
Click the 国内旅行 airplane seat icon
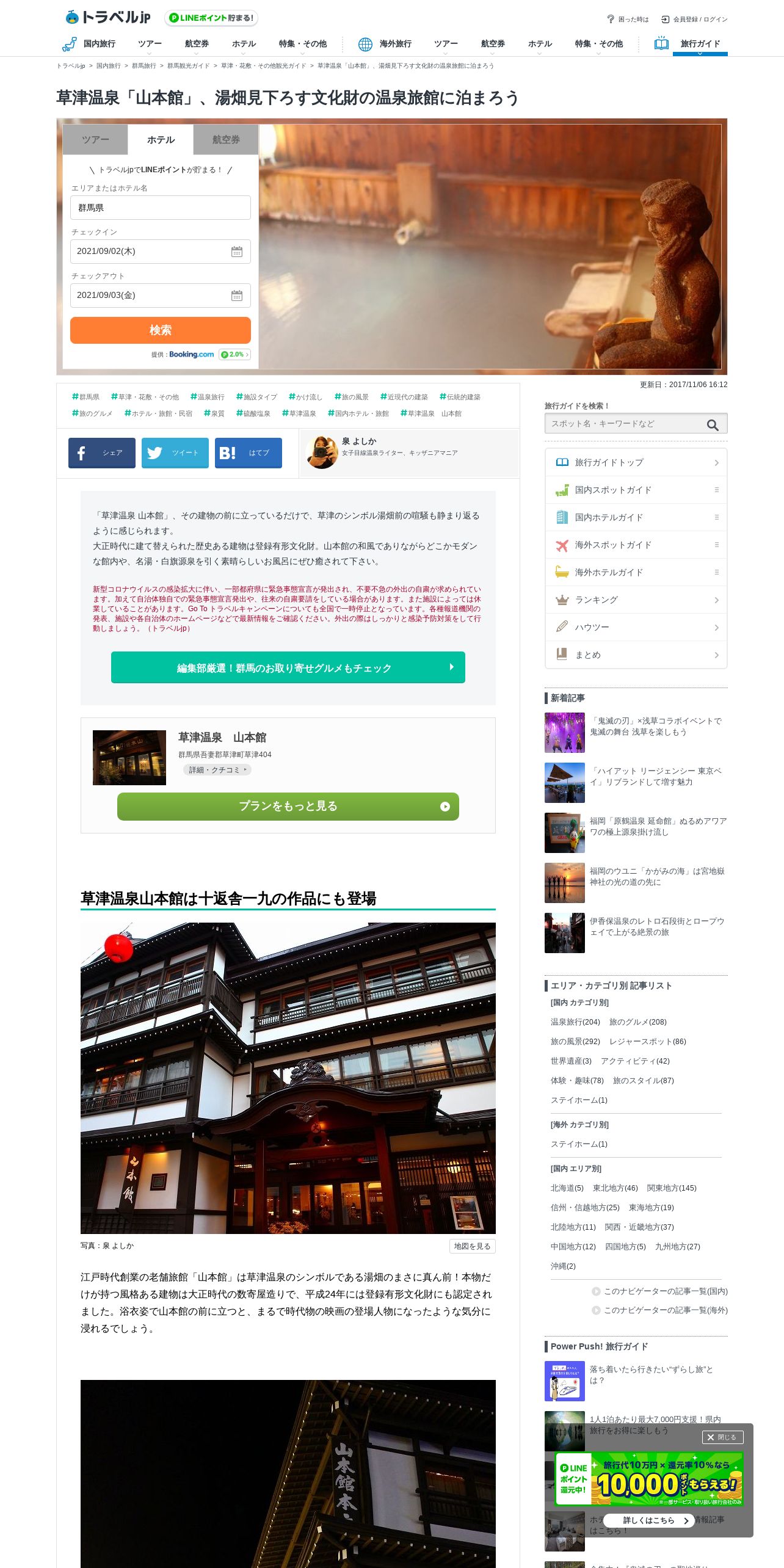(x=69, y=44)
